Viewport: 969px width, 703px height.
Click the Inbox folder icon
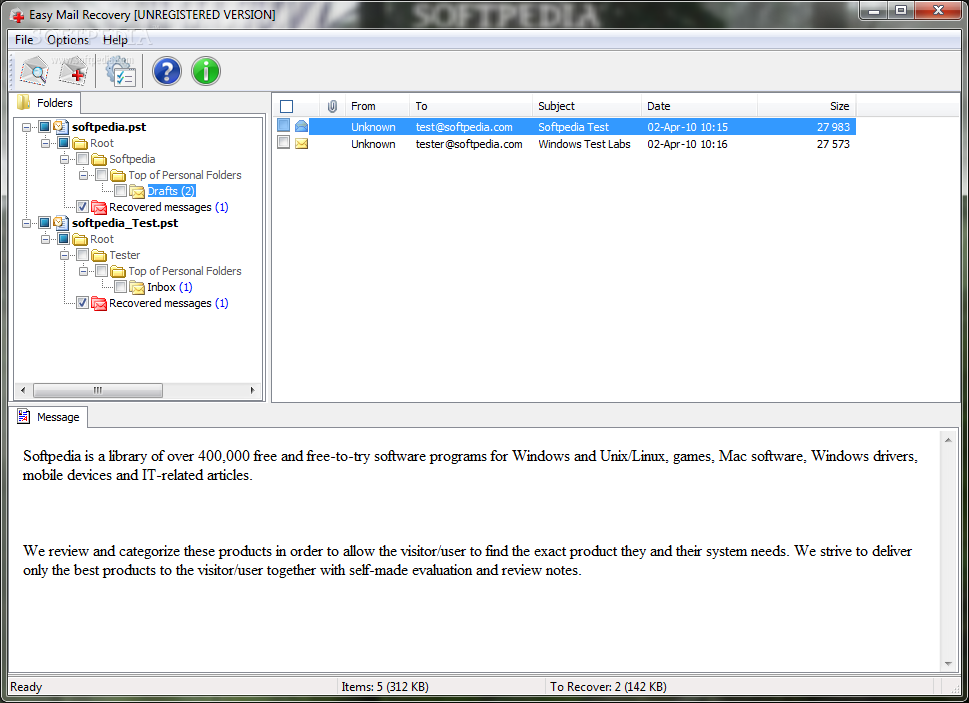(x=137, y=287)
